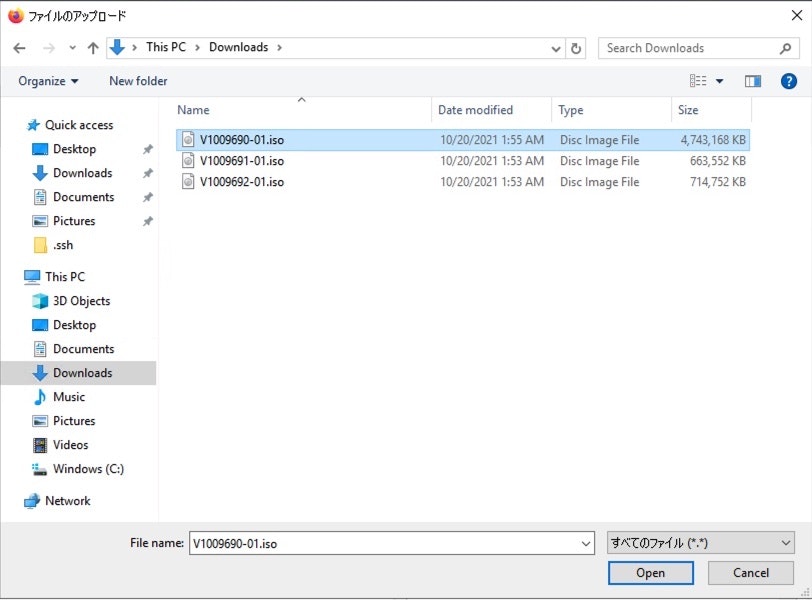Select This PC in the navigation pane
This screenshot has height=600, width=812.
coord(65,277)
